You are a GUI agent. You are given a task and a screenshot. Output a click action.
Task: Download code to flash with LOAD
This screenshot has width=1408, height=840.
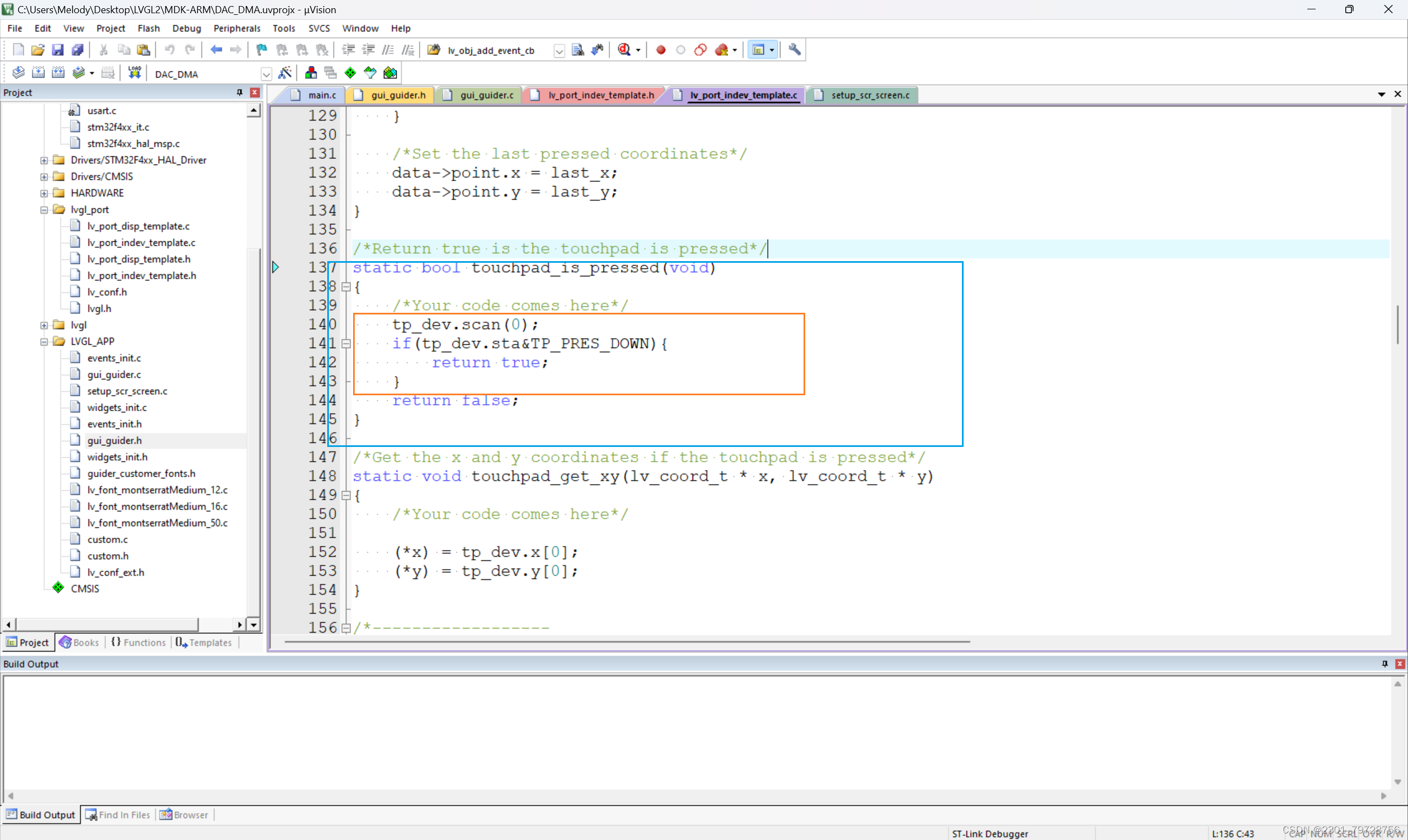point(134,73)
